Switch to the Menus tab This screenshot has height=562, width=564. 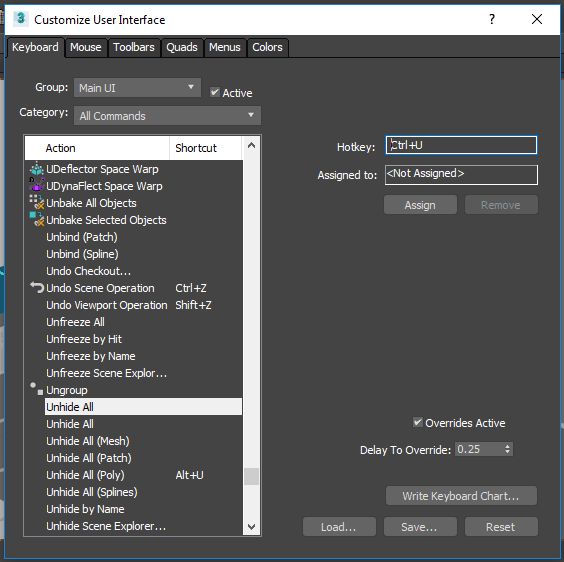click(x=225, y=47)
